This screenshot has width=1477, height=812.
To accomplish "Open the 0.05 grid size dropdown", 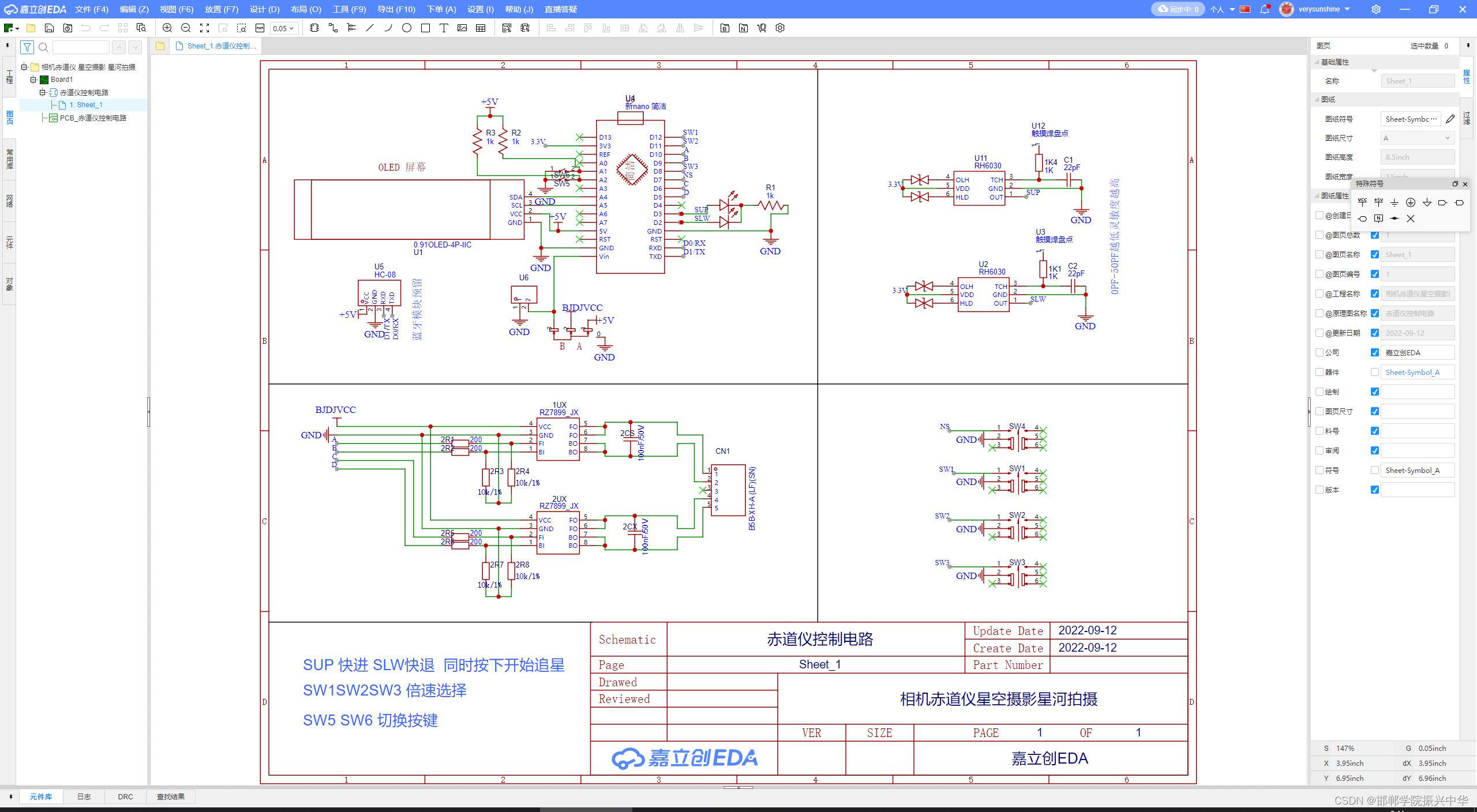I will tap(284, 28).
